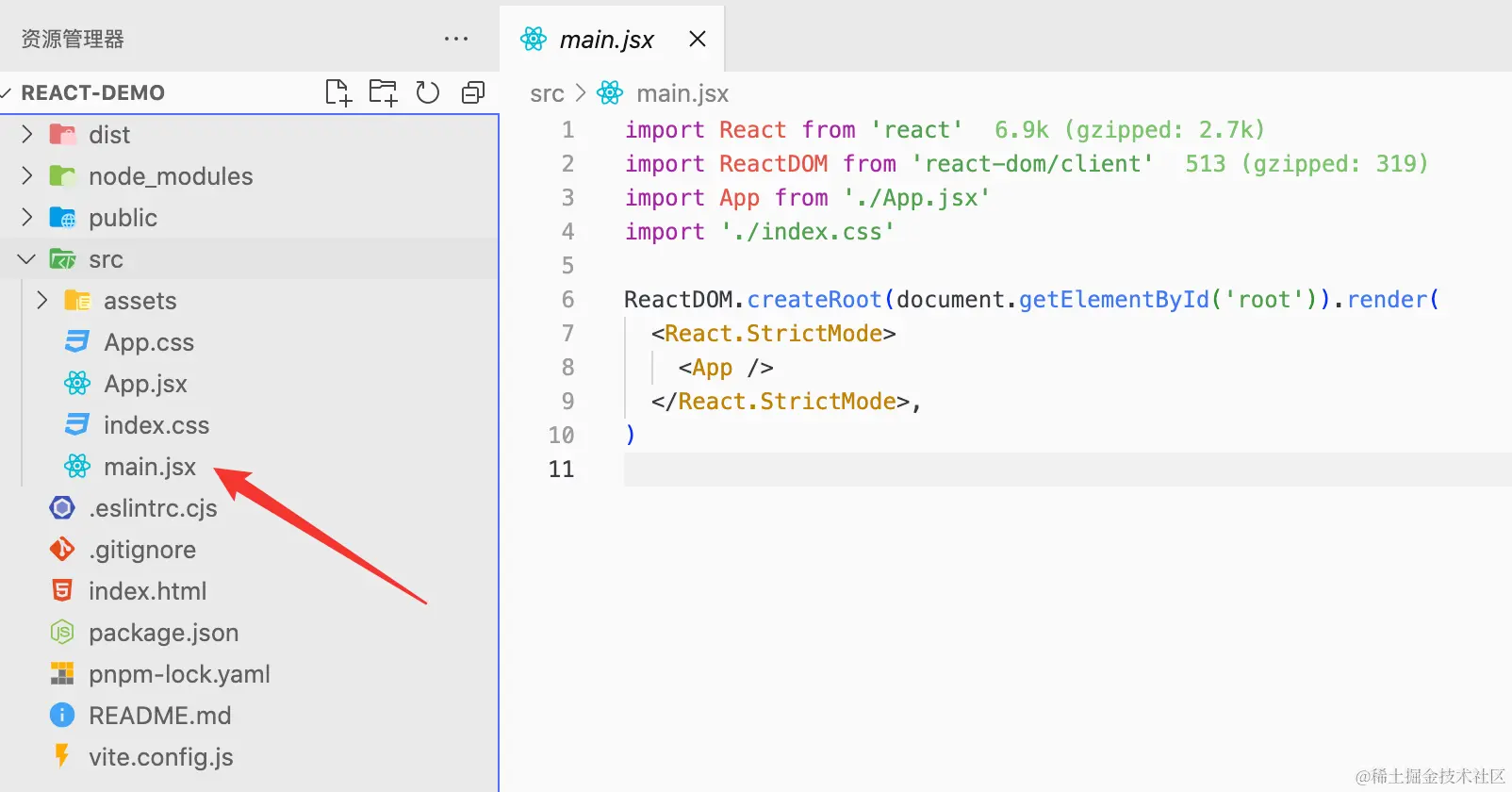Click the New File icon in explorer header
Screen dimensions: 1512x792
pos(337,92)
